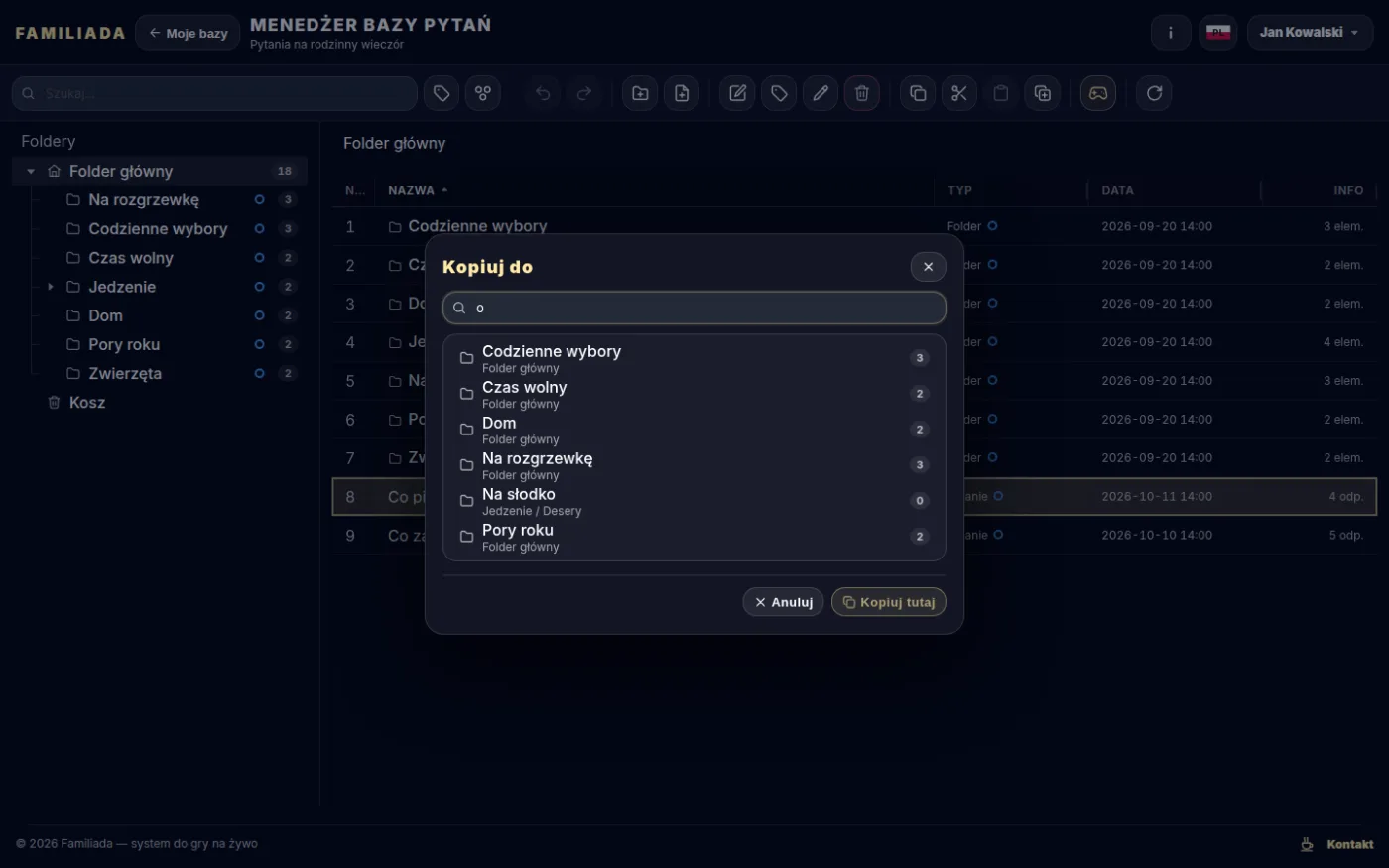The image size is (1389, 868).
Task: Click the refresh toolbar icon
Action: tap(1154, 93)
